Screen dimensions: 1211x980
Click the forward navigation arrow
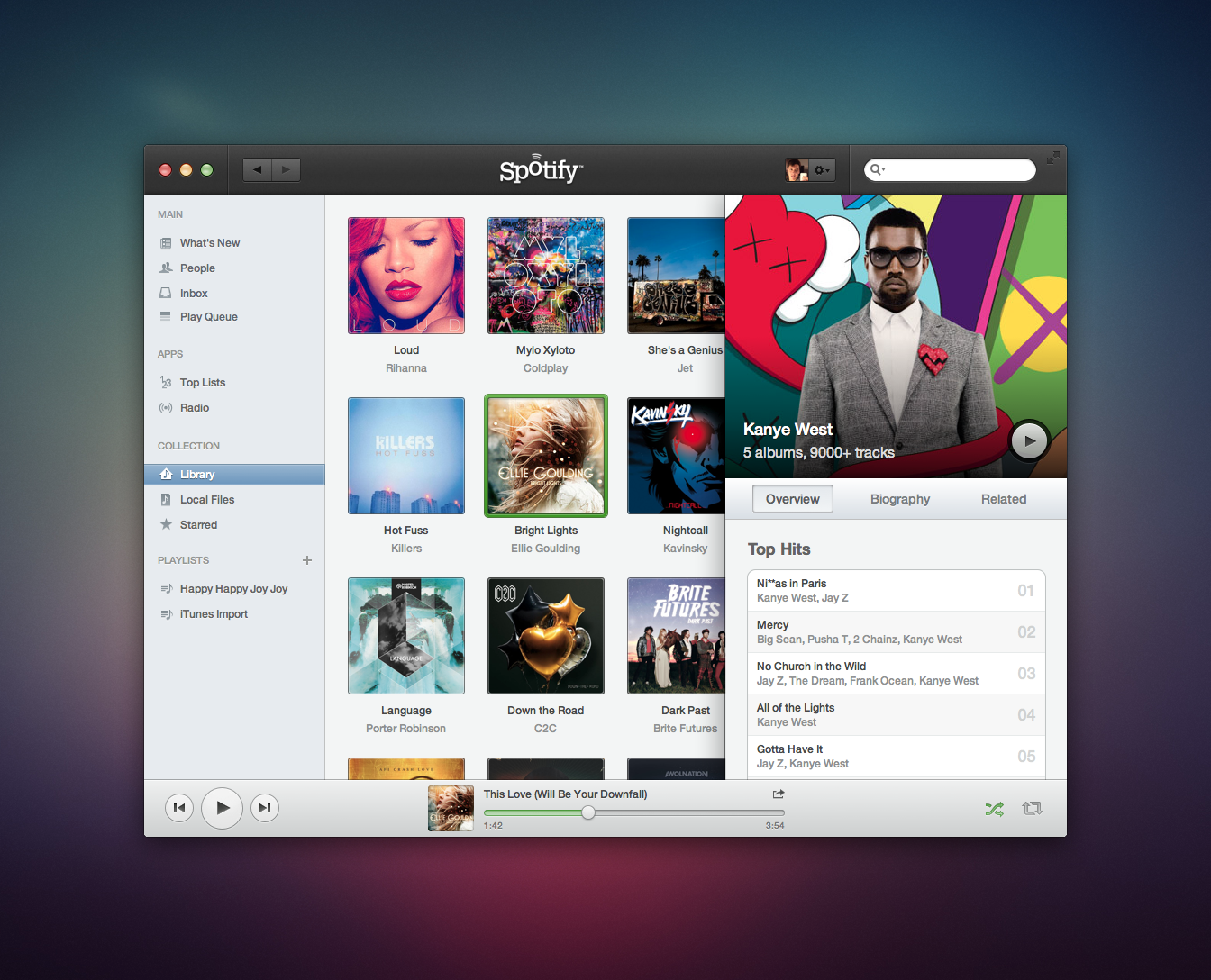coord(287,169)
